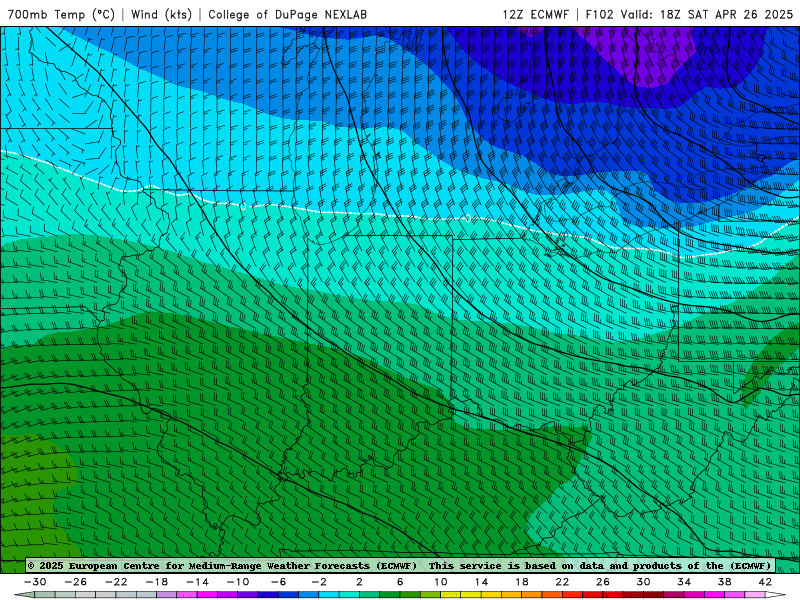Click the 22 legend value
Viewport: 800px width, 600px height.
tap(562, 582)
